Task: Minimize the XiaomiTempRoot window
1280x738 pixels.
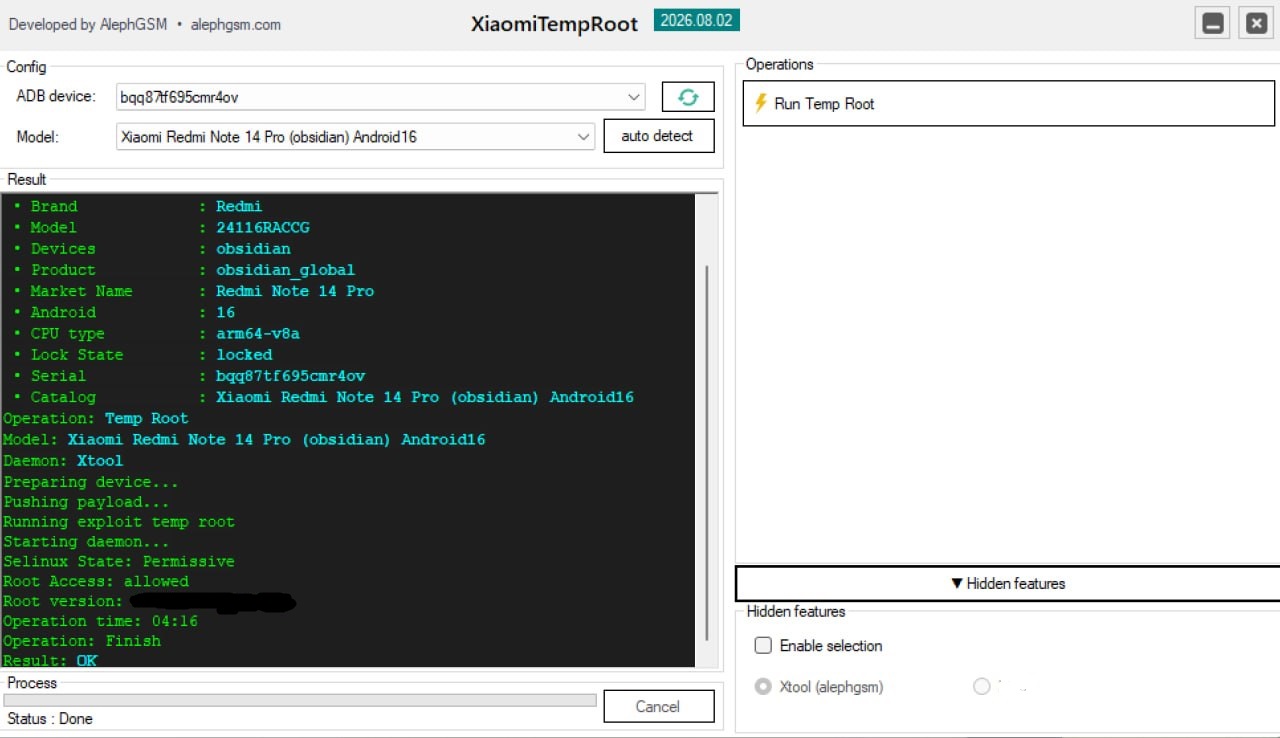Action: (1213, 24)
